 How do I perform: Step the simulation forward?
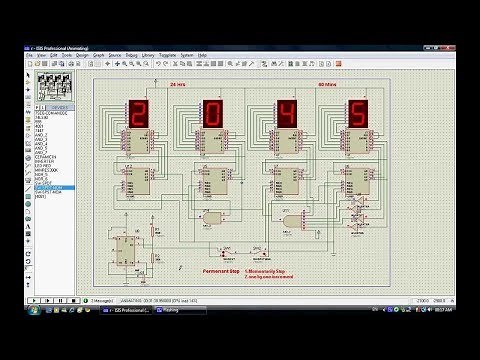point(47,300)
